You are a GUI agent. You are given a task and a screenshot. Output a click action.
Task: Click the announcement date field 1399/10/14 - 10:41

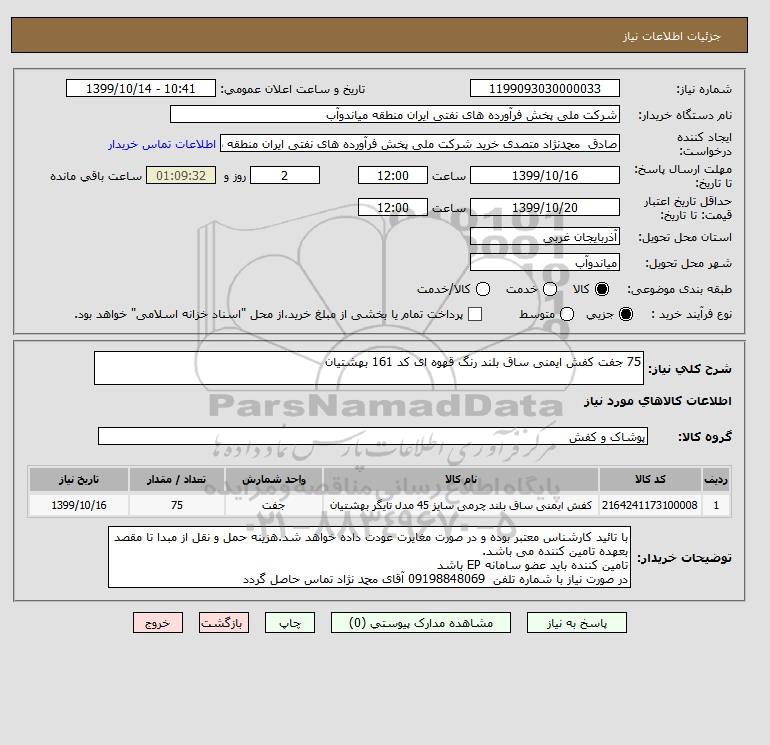click(141, 88)
